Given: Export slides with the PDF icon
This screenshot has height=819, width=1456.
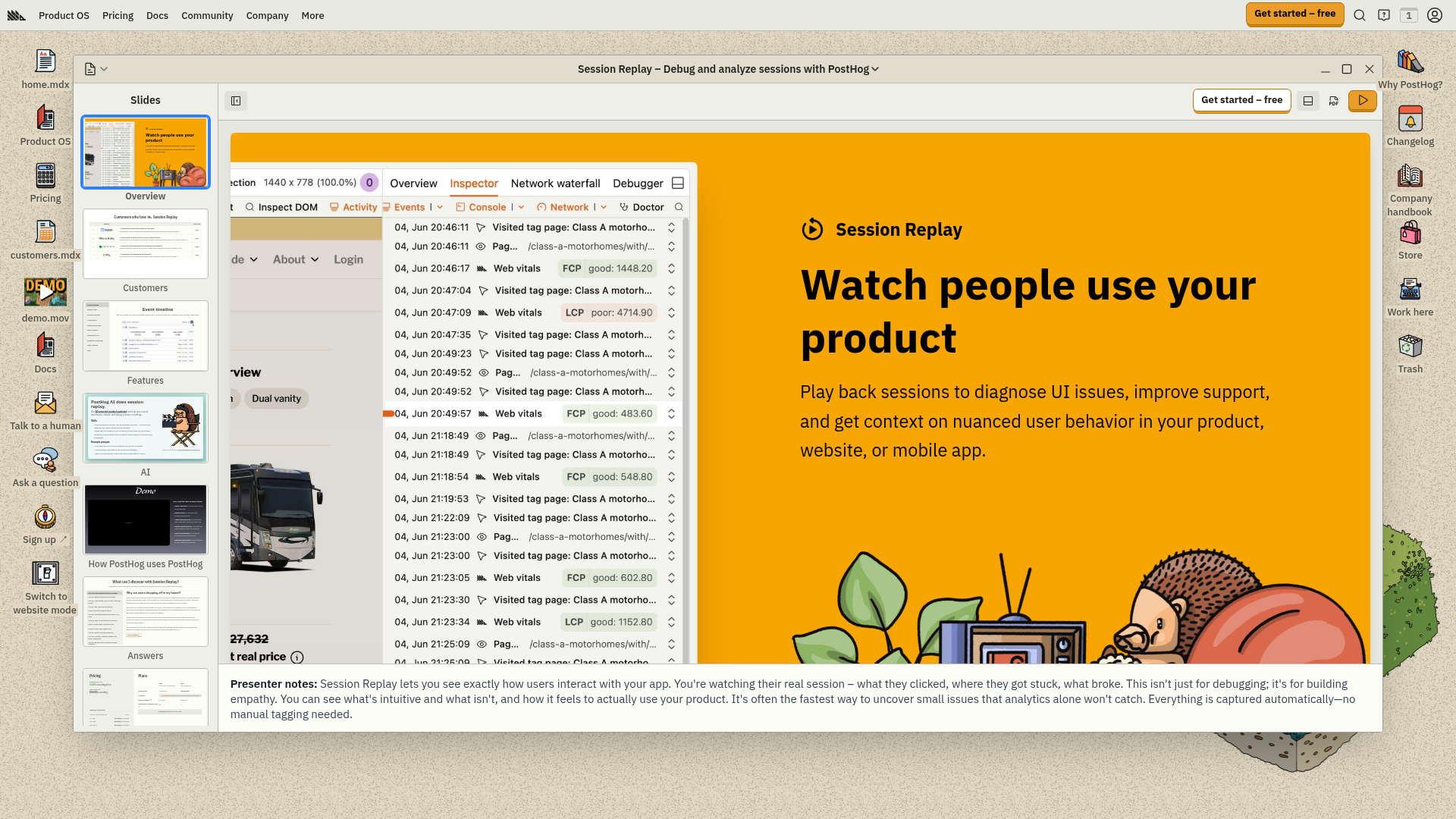Looking at the screenshot, I should pyautogui.click(x=1334, y=101).
